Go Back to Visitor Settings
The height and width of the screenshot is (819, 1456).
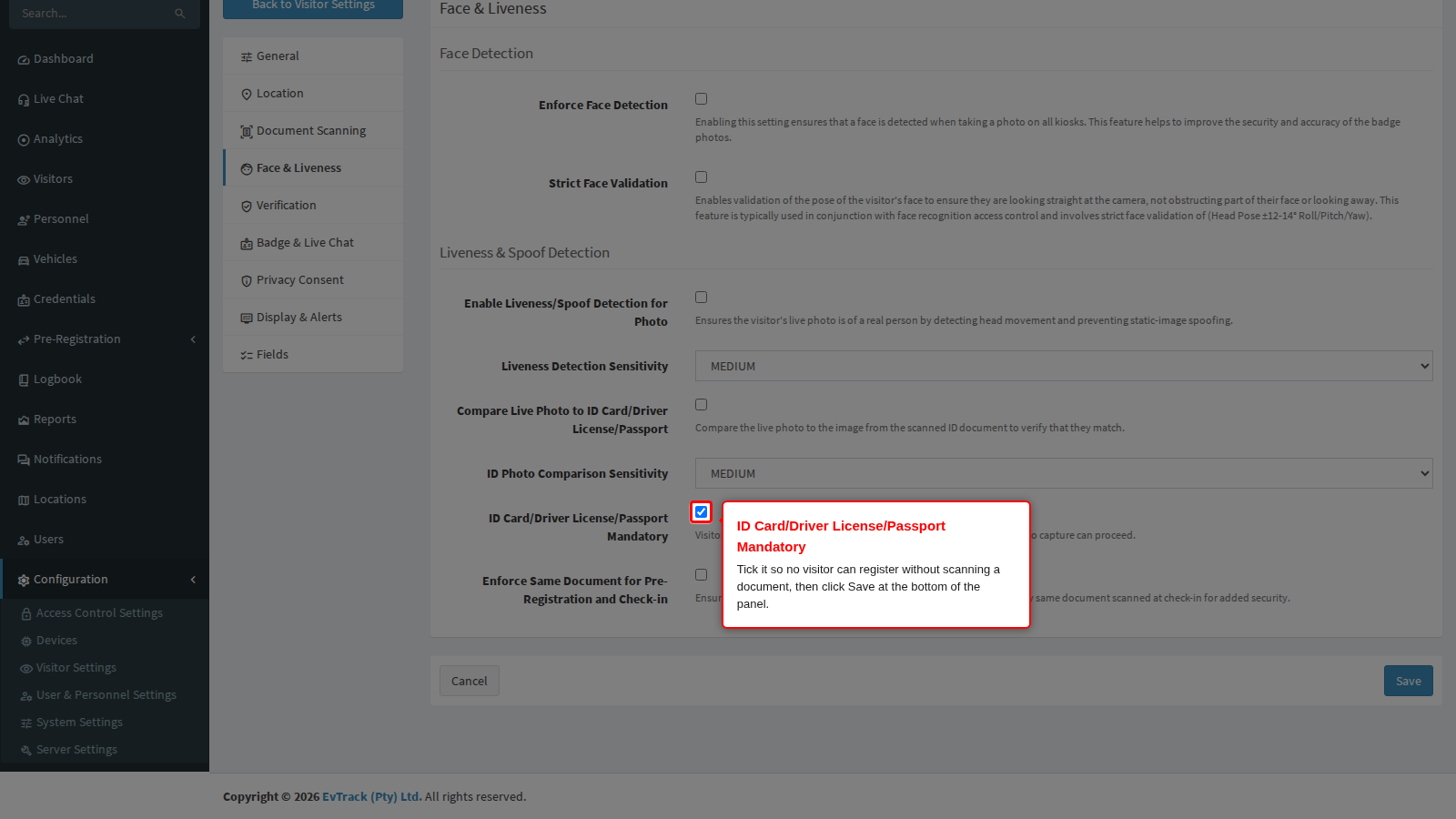[313, 6]
